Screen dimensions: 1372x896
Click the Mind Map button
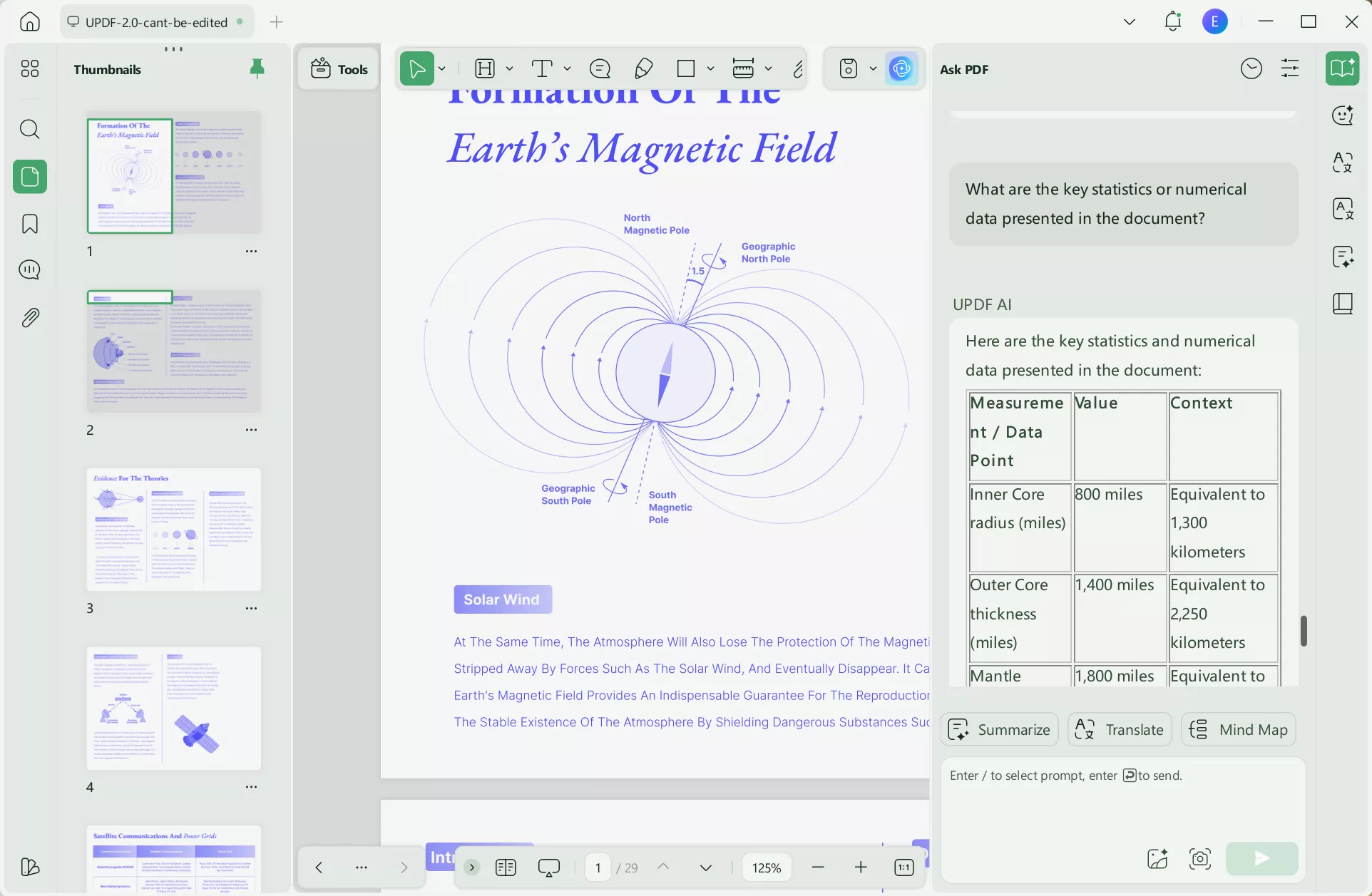tap(1239, 729)
